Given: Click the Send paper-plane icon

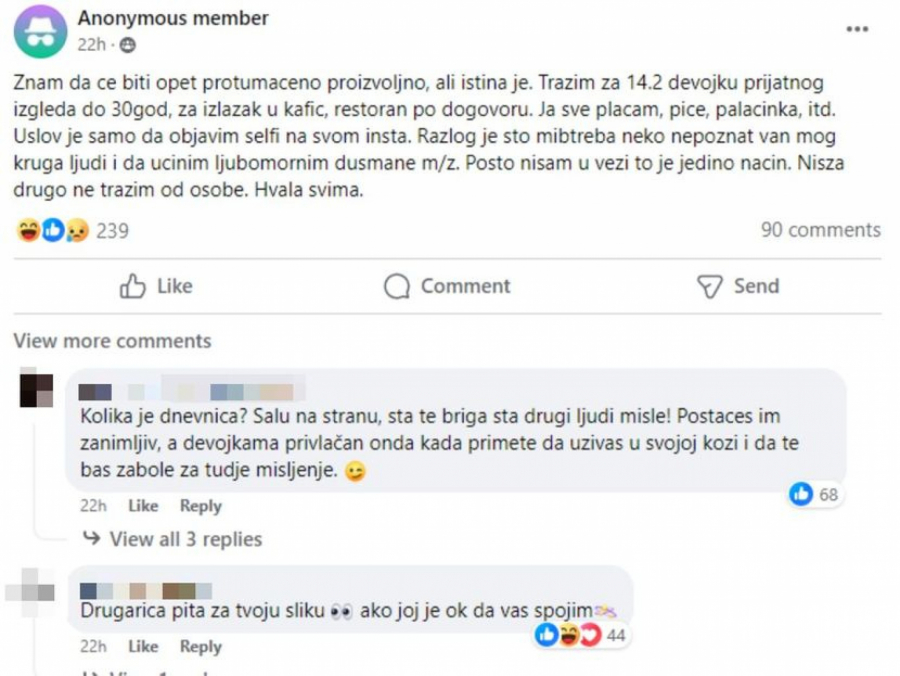Looking at the screenshot, I should [x=710, y=286].
